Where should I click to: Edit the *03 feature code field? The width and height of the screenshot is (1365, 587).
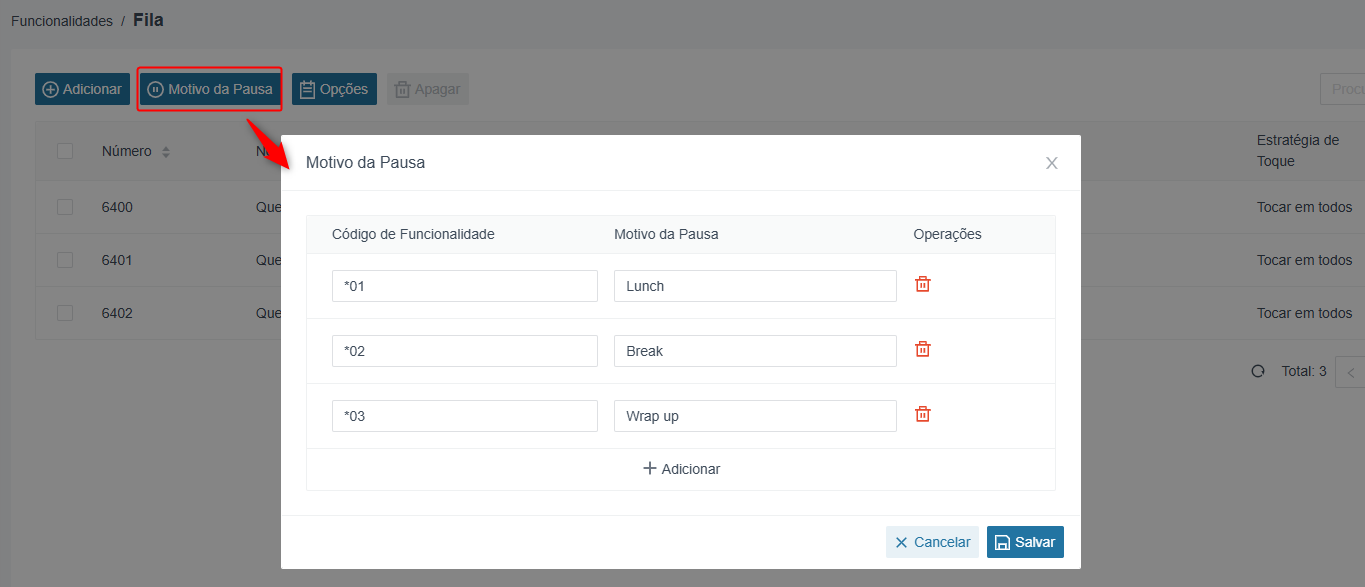pyautogui.click(x=465, y=416)
